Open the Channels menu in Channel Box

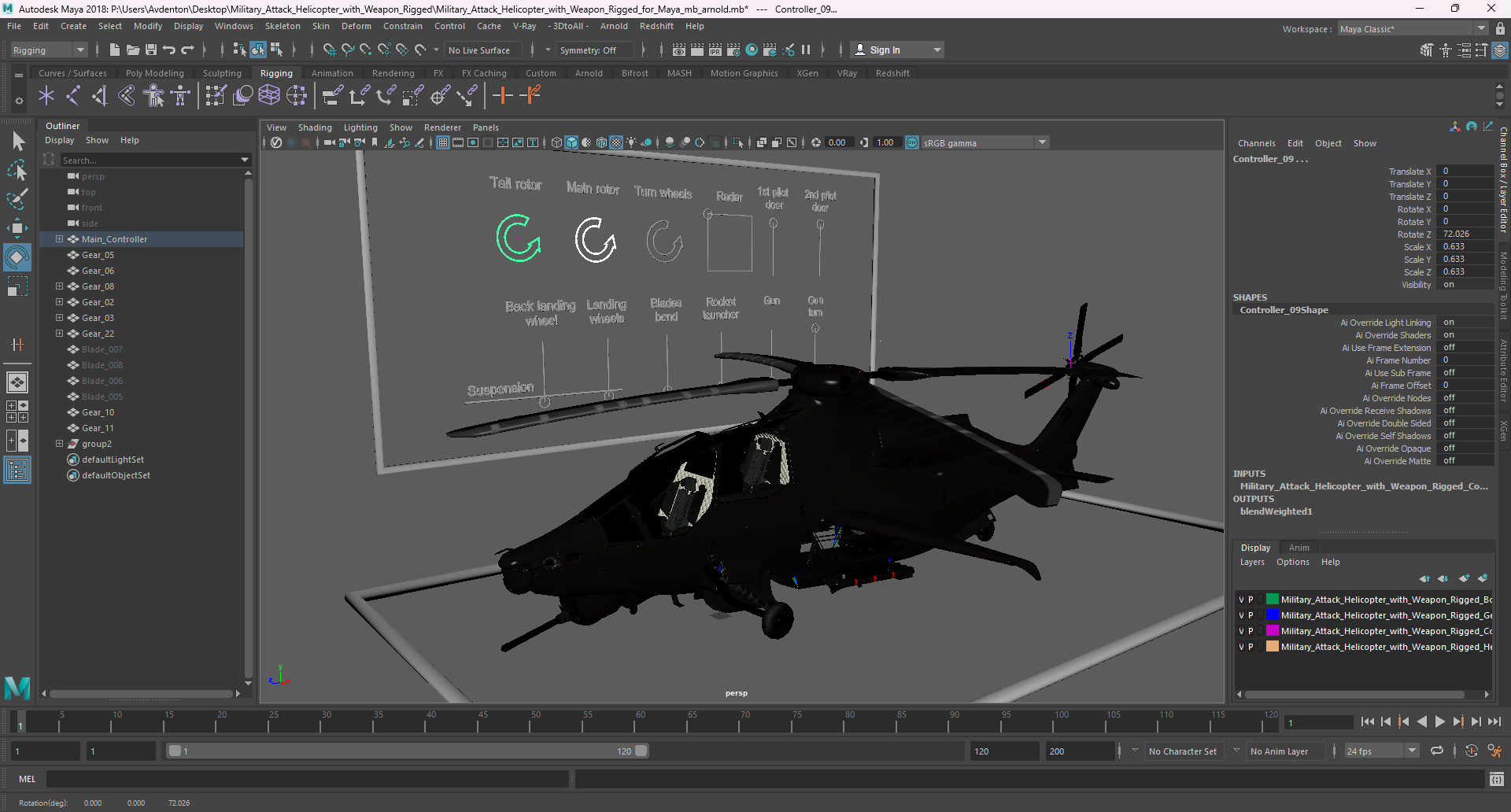1256,143
